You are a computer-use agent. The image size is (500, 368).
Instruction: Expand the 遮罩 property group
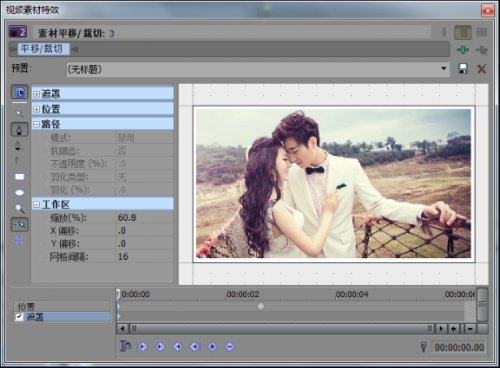point(36,94)
